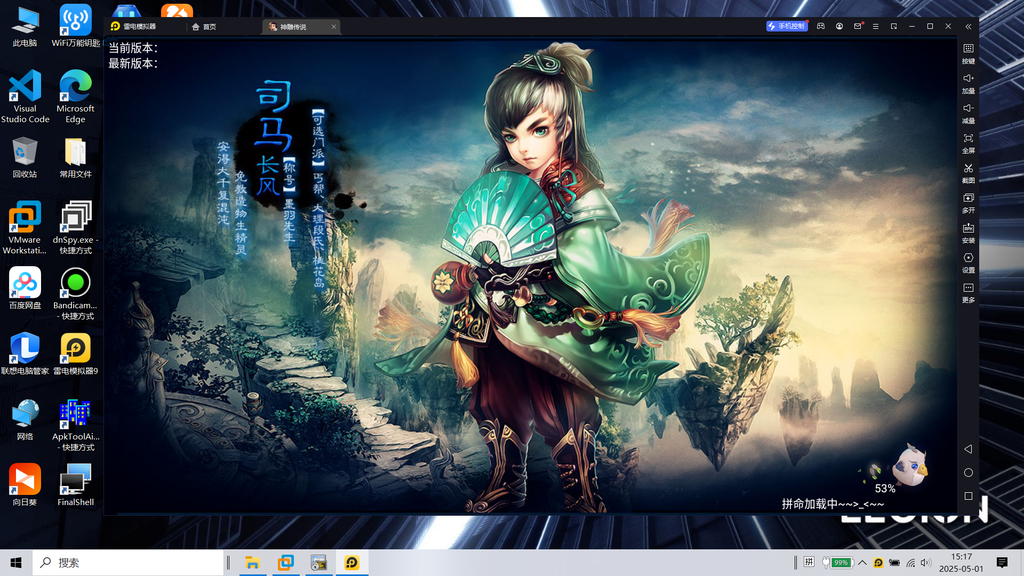This screenshot has height=576, width=1024.
Task: Open File Explorer from taskbar
Action: pos(252,562)
